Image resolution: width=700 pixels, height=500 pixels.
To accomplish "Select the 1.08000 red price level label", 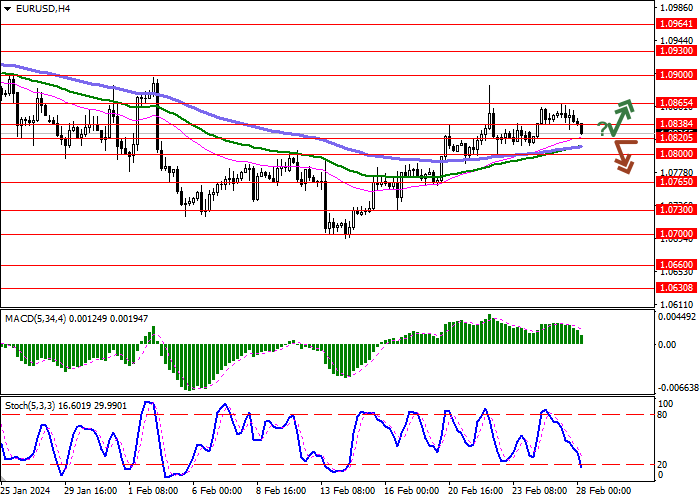I will coord(677,154).
